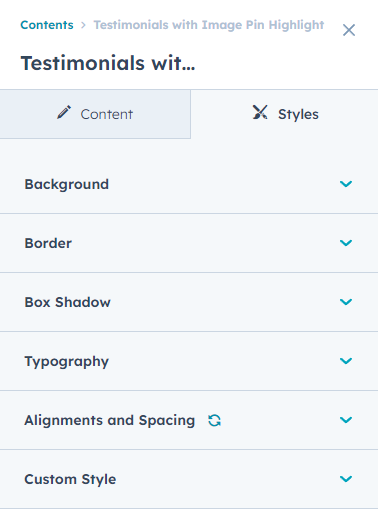
Task: Reset Alignments and Spacing via refresh icon
Action: click(214, 420)
